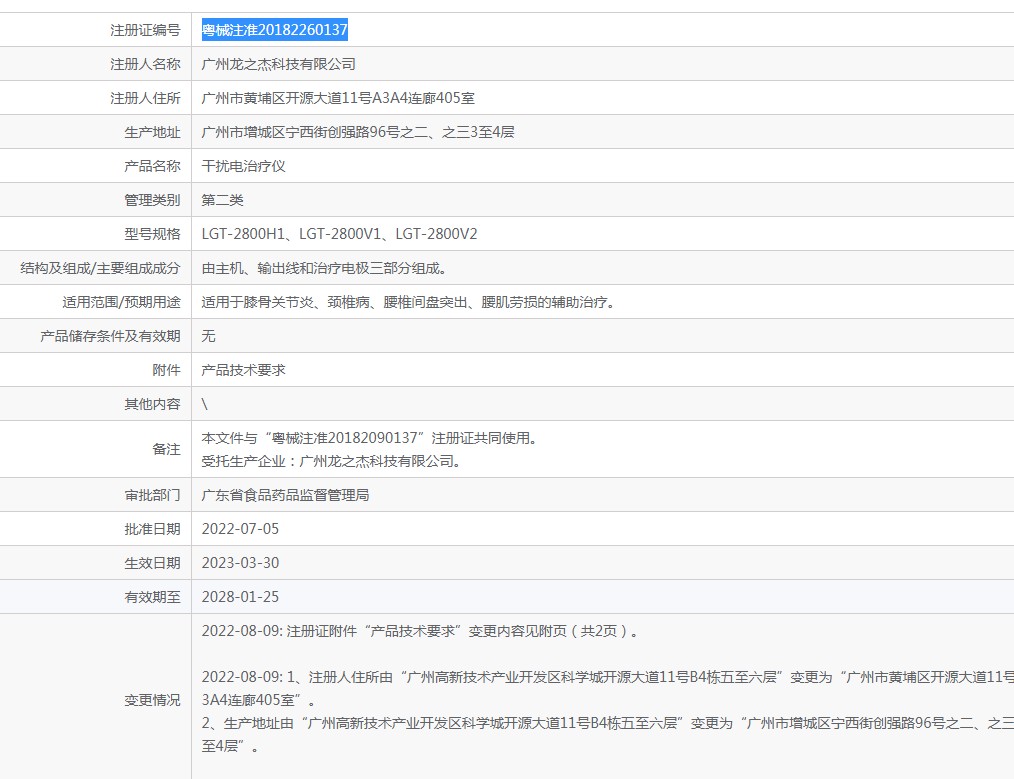Select the value 无 for storage conditions
1014x779 pixels.
[209, 336]
